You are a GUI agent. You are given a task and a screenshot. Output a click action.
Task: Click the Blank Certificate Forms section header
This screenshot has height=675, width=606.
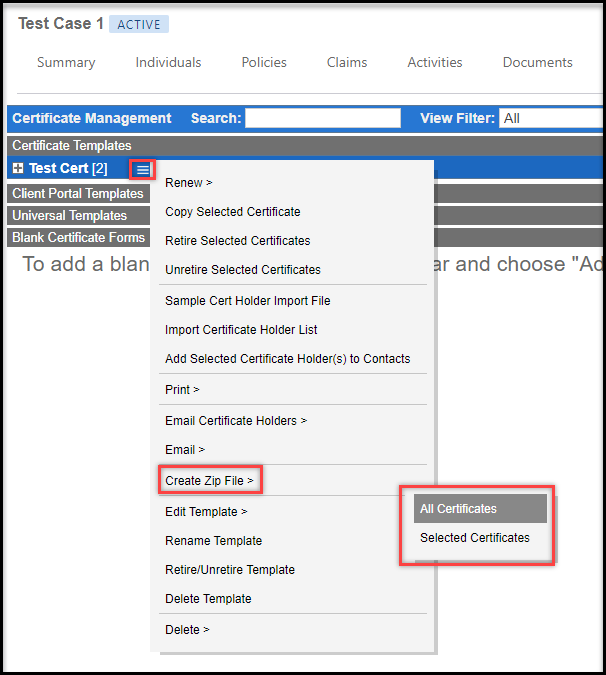tap(78, 237)
